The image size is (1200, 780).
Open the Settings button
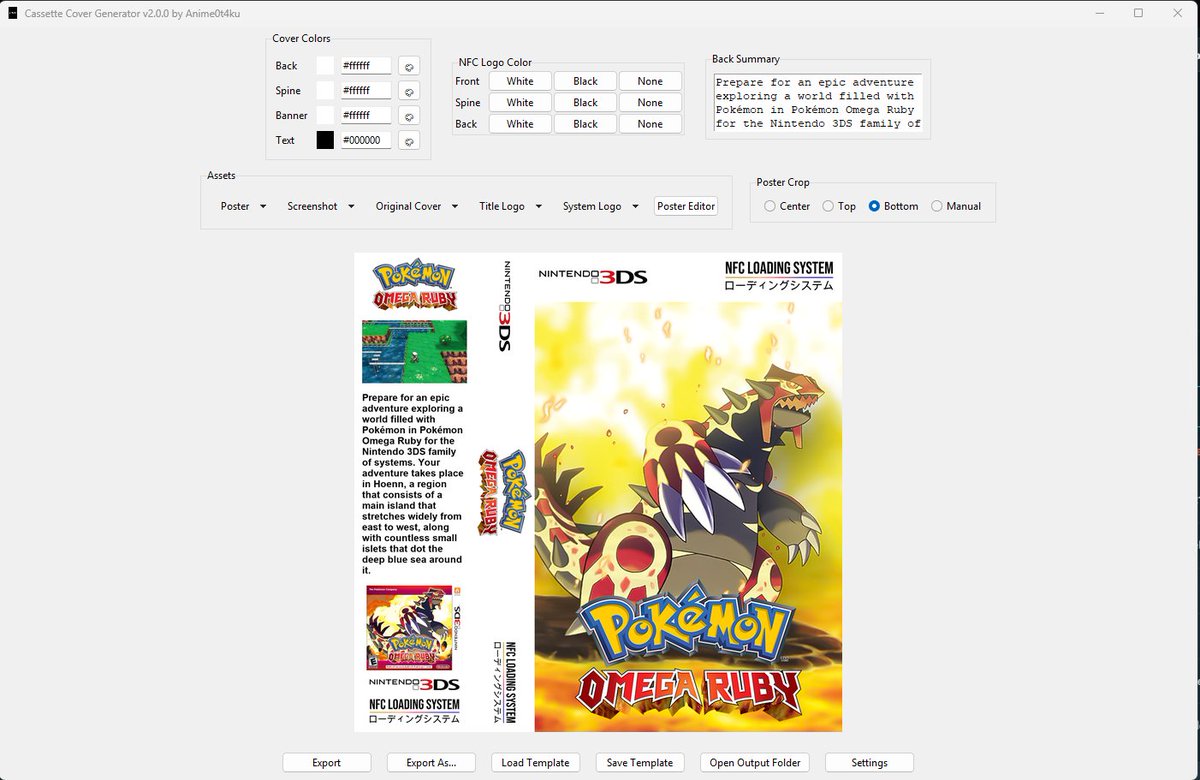point(869,762)
